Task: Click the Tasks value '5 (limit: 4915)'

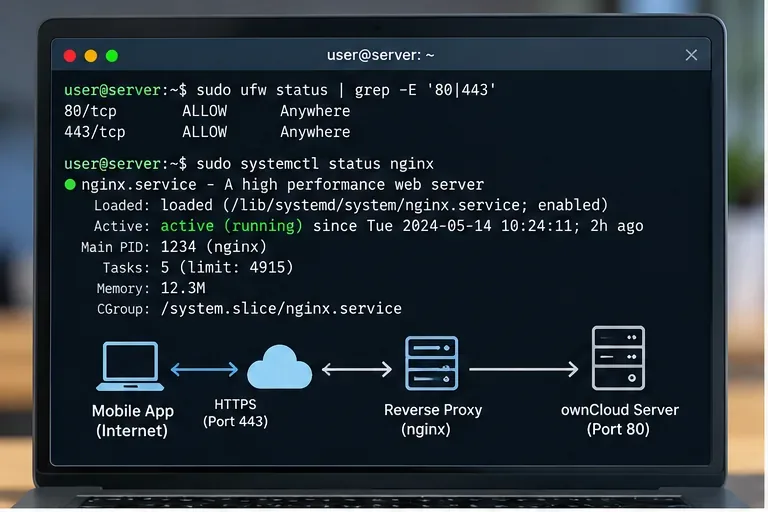Action: [x=227, y=268]
